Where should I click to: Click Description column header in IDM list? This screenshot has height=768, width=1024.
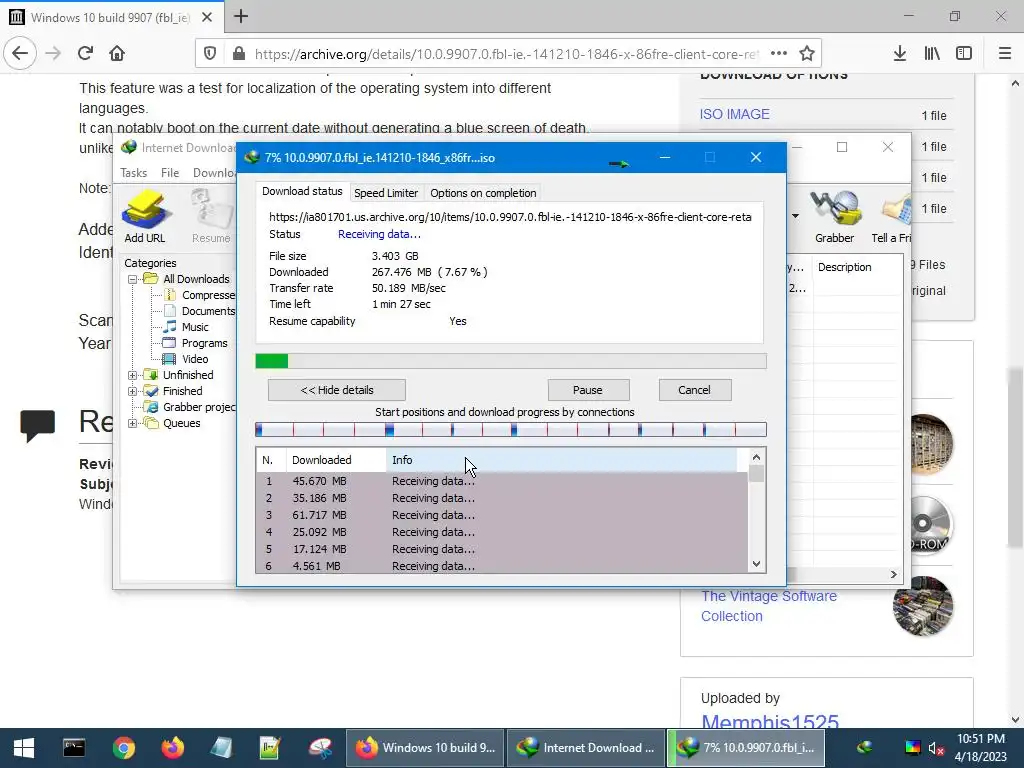click(x=856, y=267)
